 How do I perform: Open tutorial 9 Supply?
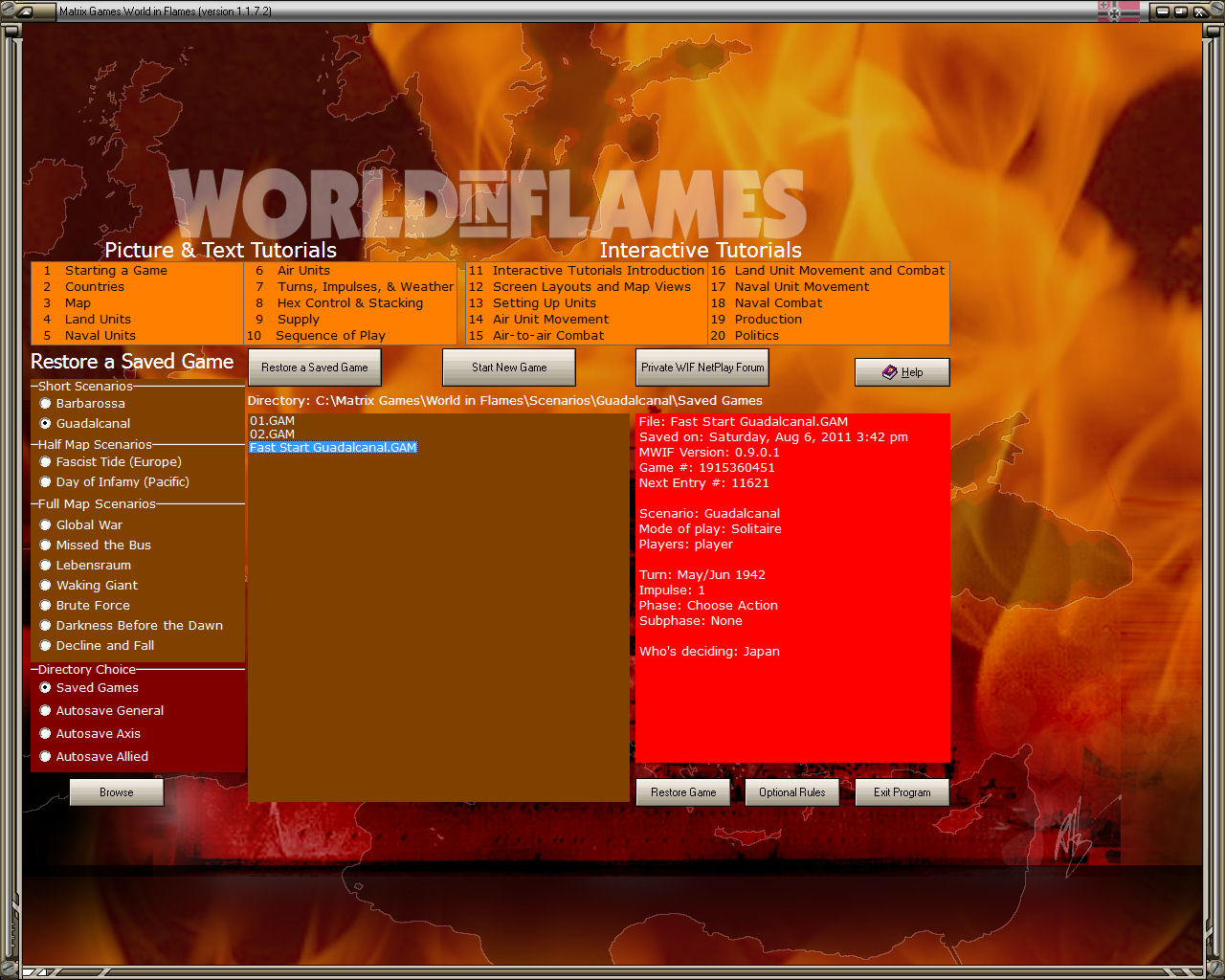click(287, 320)
